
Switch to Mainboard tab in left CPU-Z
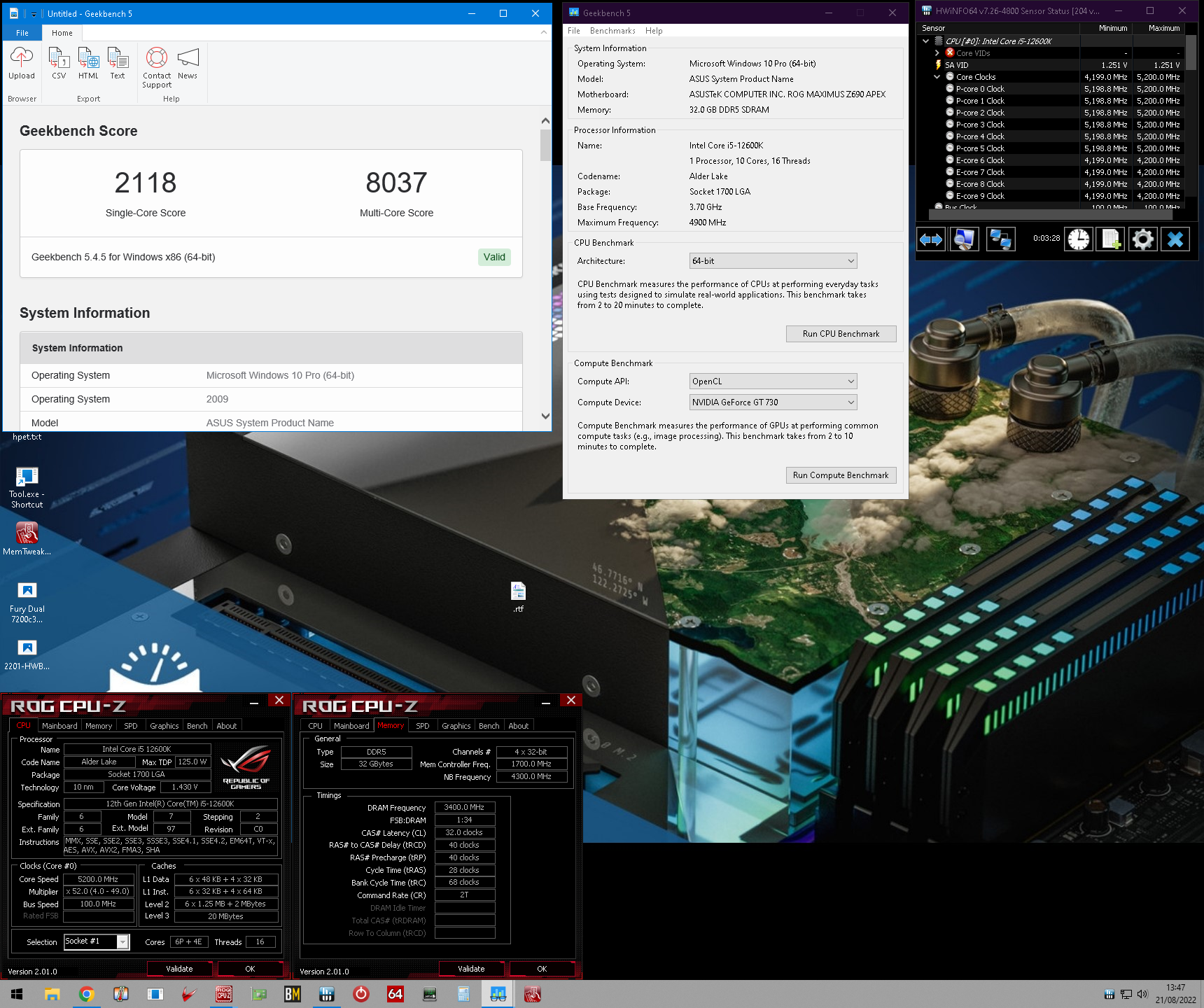pos(59,726)
